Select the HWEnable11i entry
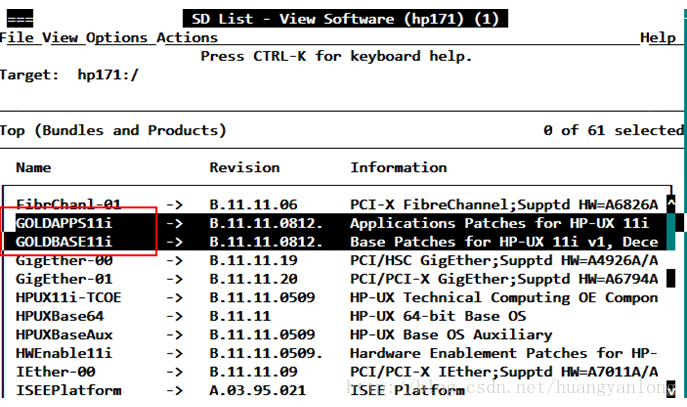The image size is (687, 407). [x=64, y=353]
